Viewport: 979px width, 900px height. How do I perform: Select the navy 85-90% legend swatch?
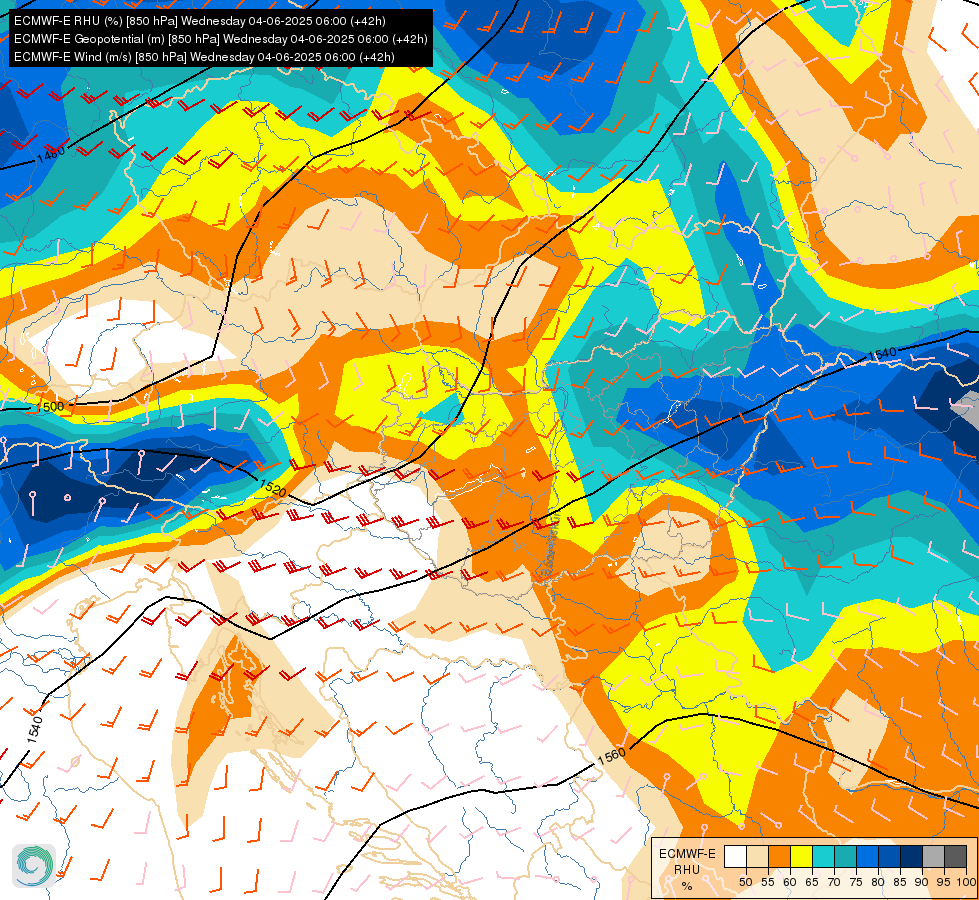pos(911,856)
